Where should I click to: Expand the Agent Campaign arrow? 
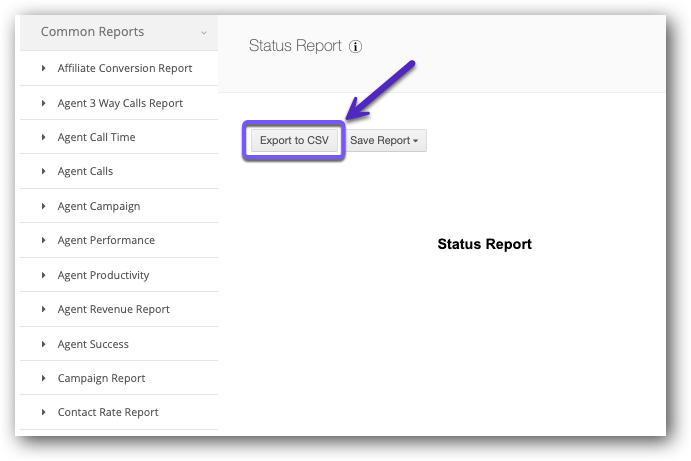coord(43,206)
